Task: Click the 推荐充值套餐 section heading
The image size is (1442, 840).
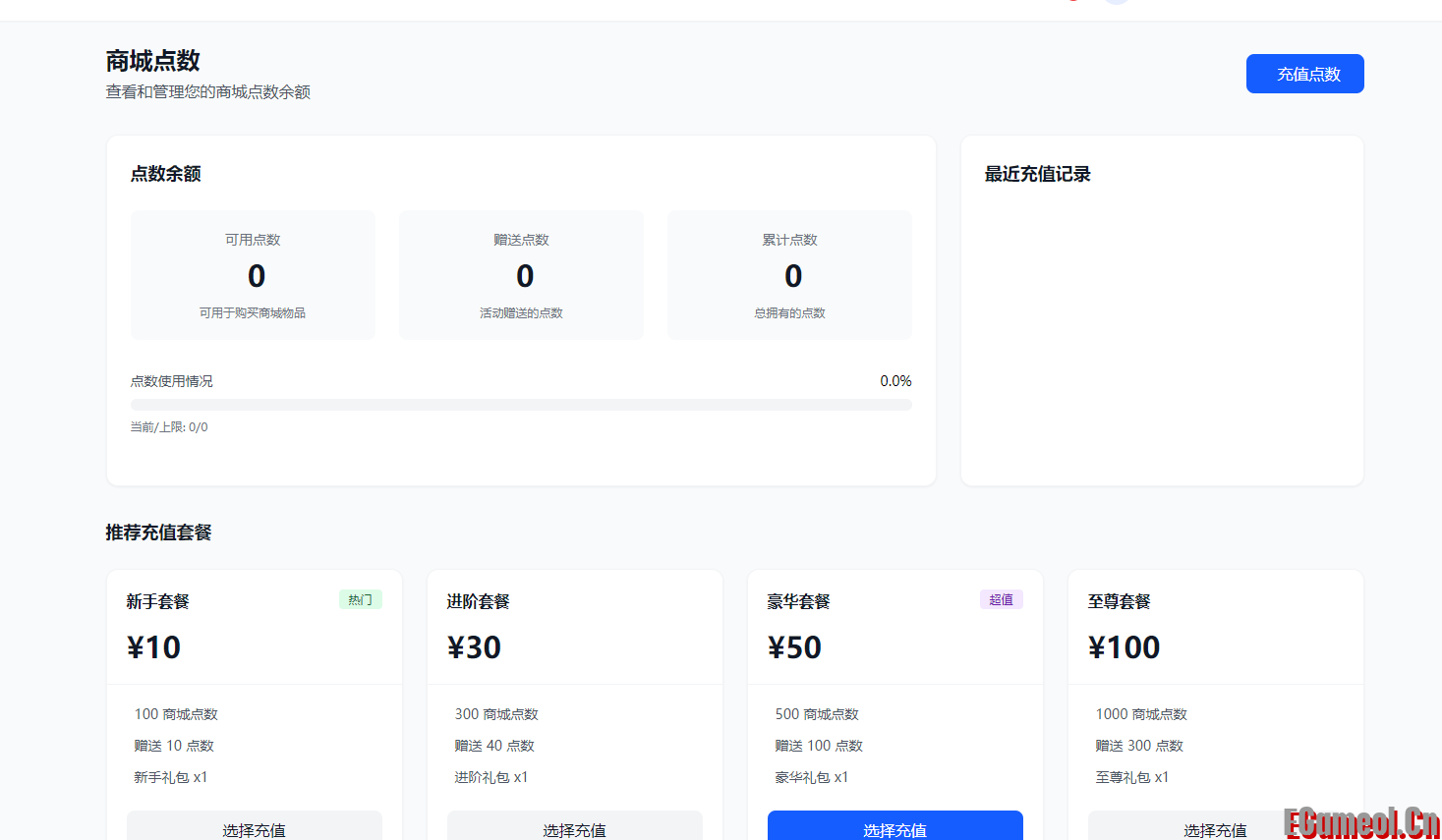Action: (x=160, y=532)
